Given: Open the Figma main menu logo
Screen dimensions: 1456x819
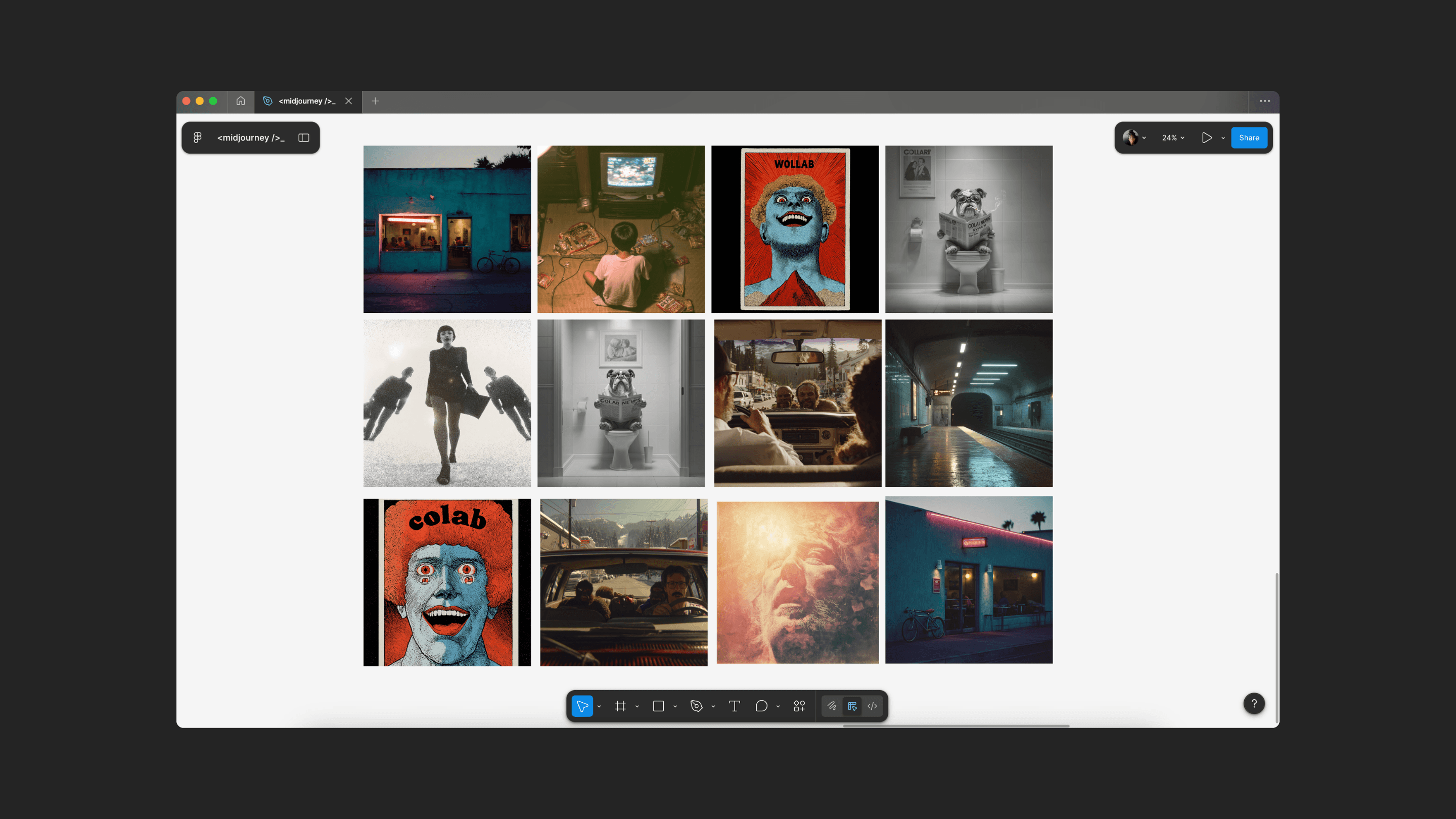Looking at the screenshot, I should coord(197,138).
